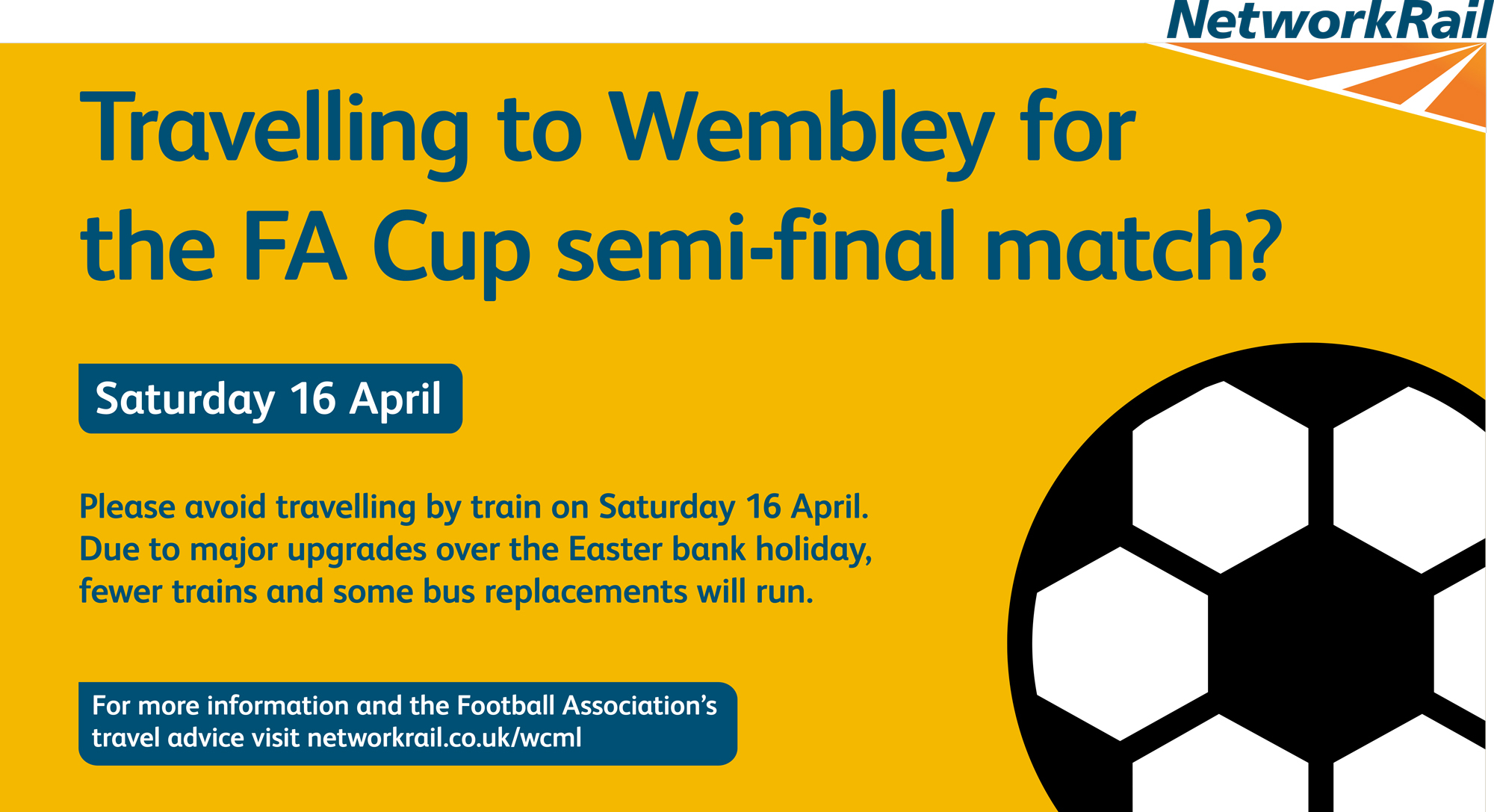Click the NetworkRail logo text
This screenshot has height=812, width=1494.
pyautogui.click(x=1328, y=20)
